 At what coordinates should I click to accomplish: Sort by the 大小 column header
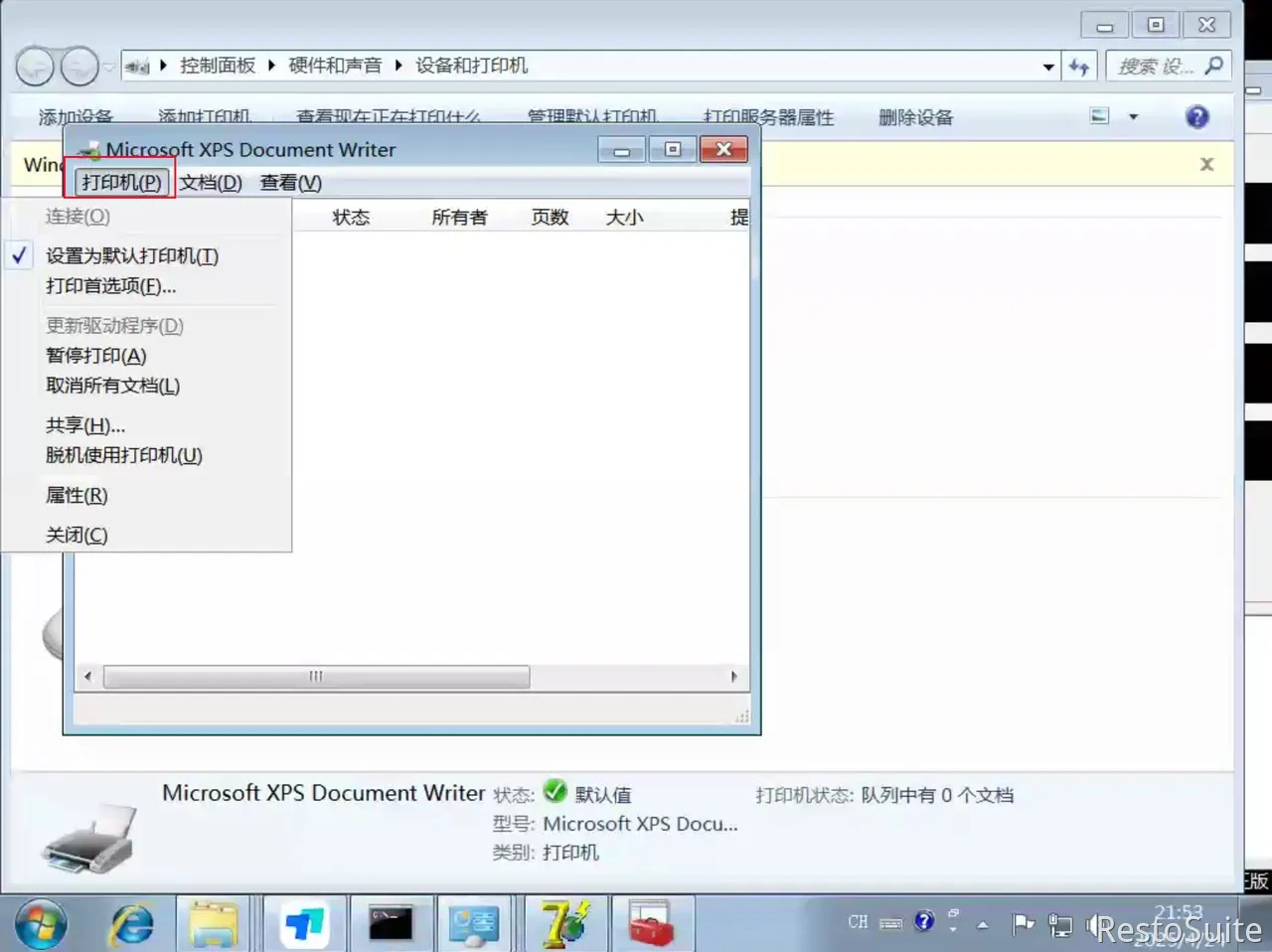click(x=625, y=217)
